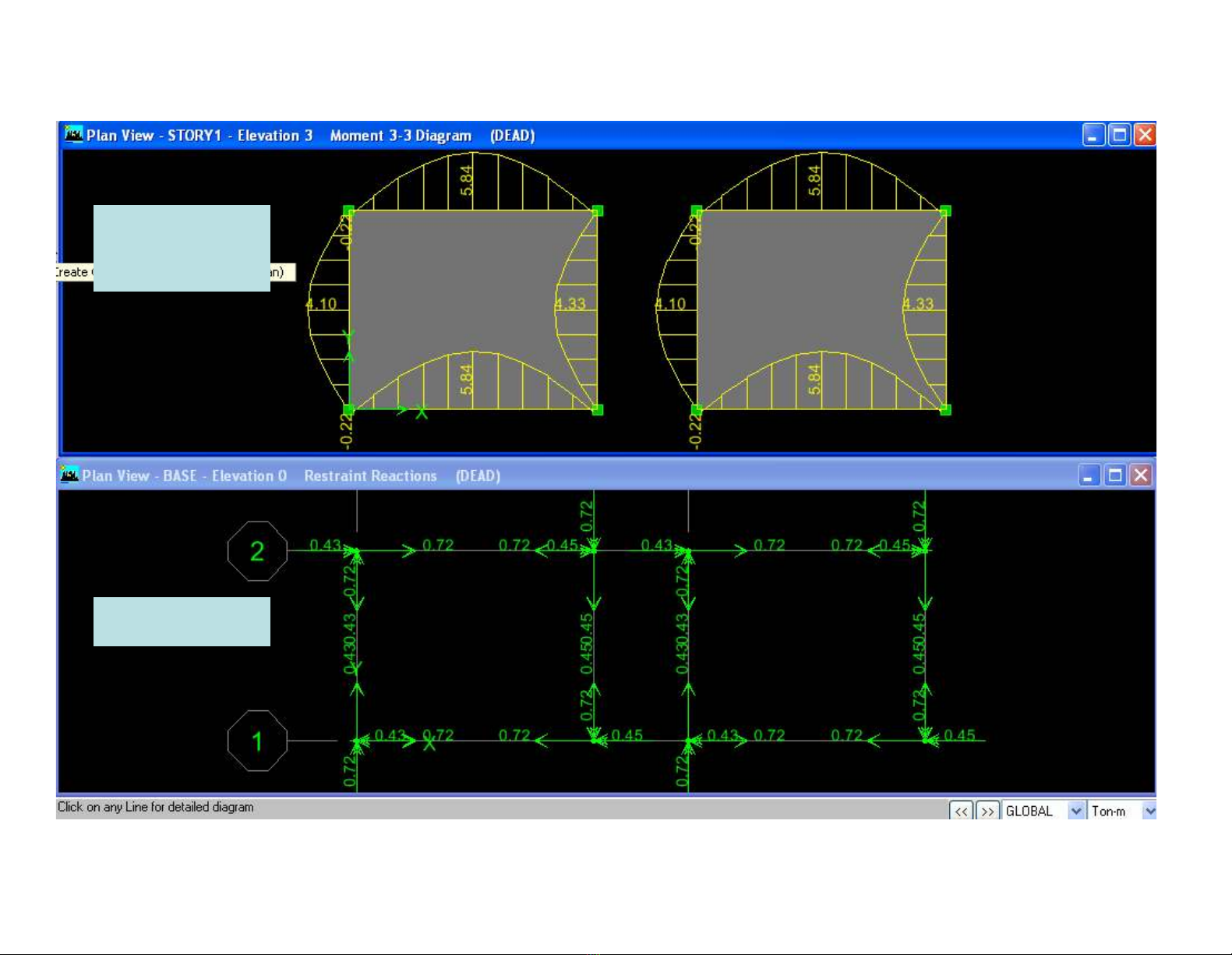Close the STORY1 Moment 3-3 Diagram window
The image size is (1232, 955).
tap(1144, 135)
